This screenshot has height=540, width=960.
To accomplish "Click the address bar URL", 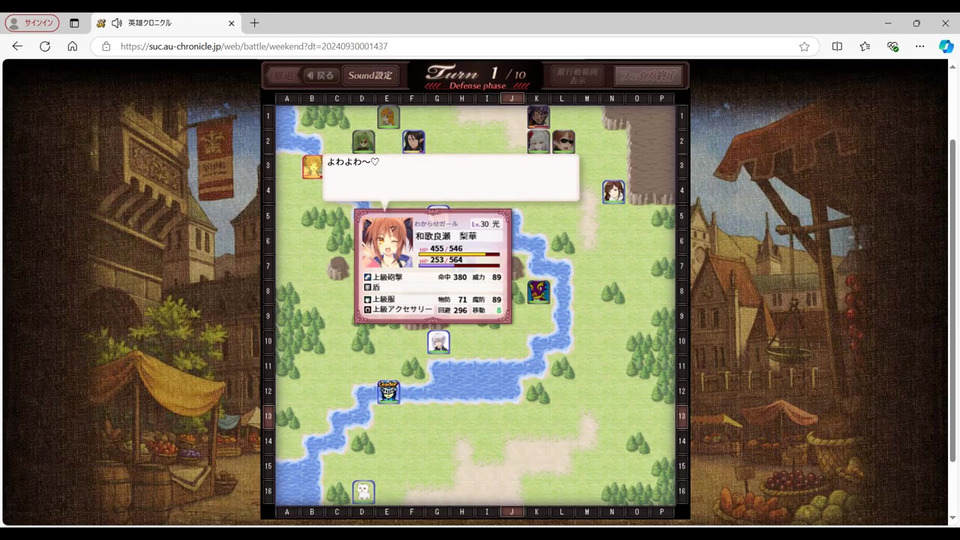I will [x=254, y=47].
